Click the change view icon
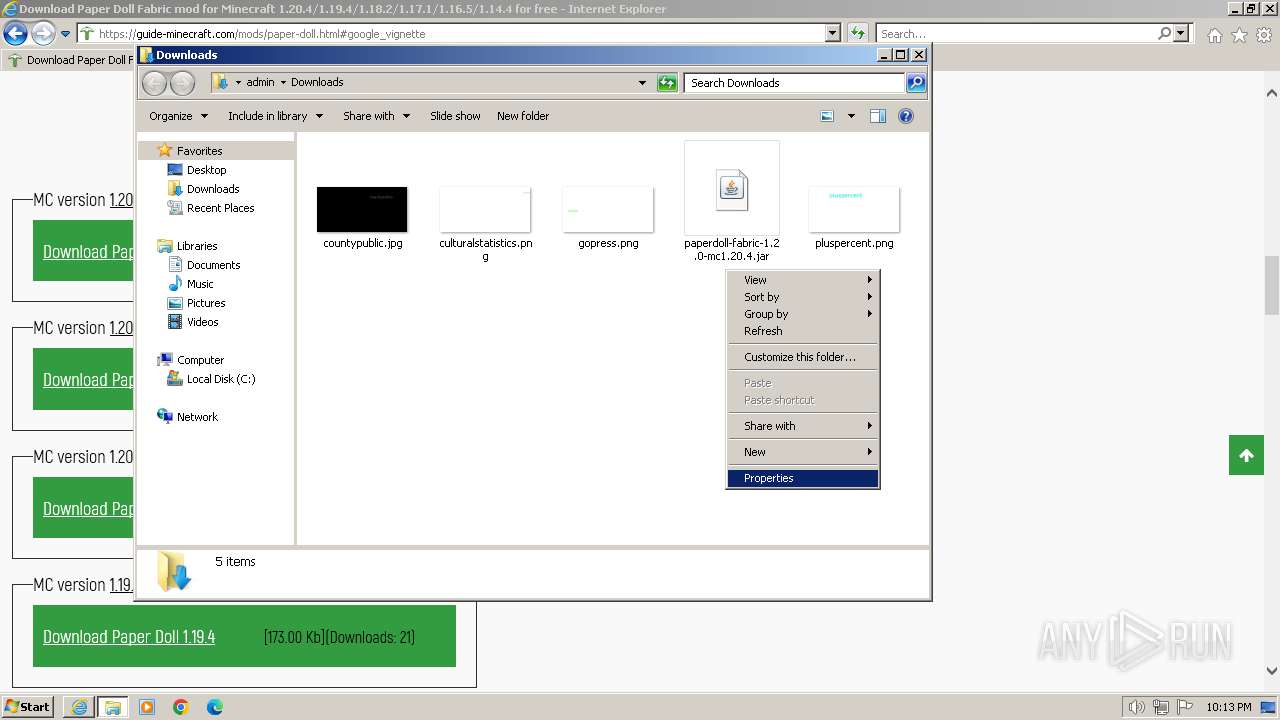1280x720 pixels. click(827, 116)
